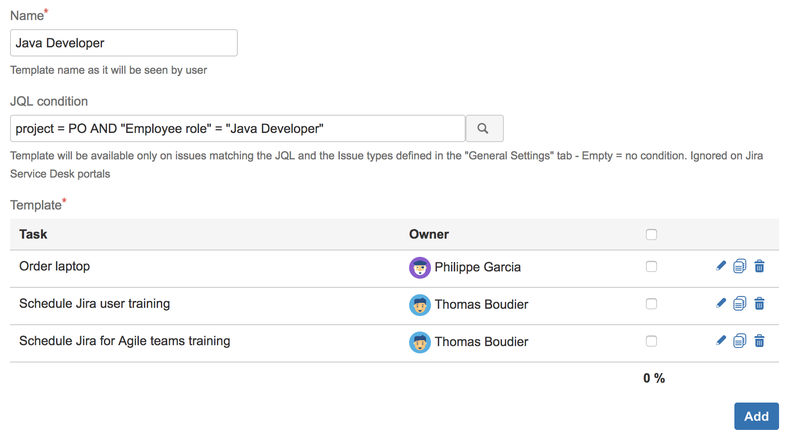800x439 pixels.
Task: Duplicate the Schedule Jira user training task
Action: [x=740, y=303]
